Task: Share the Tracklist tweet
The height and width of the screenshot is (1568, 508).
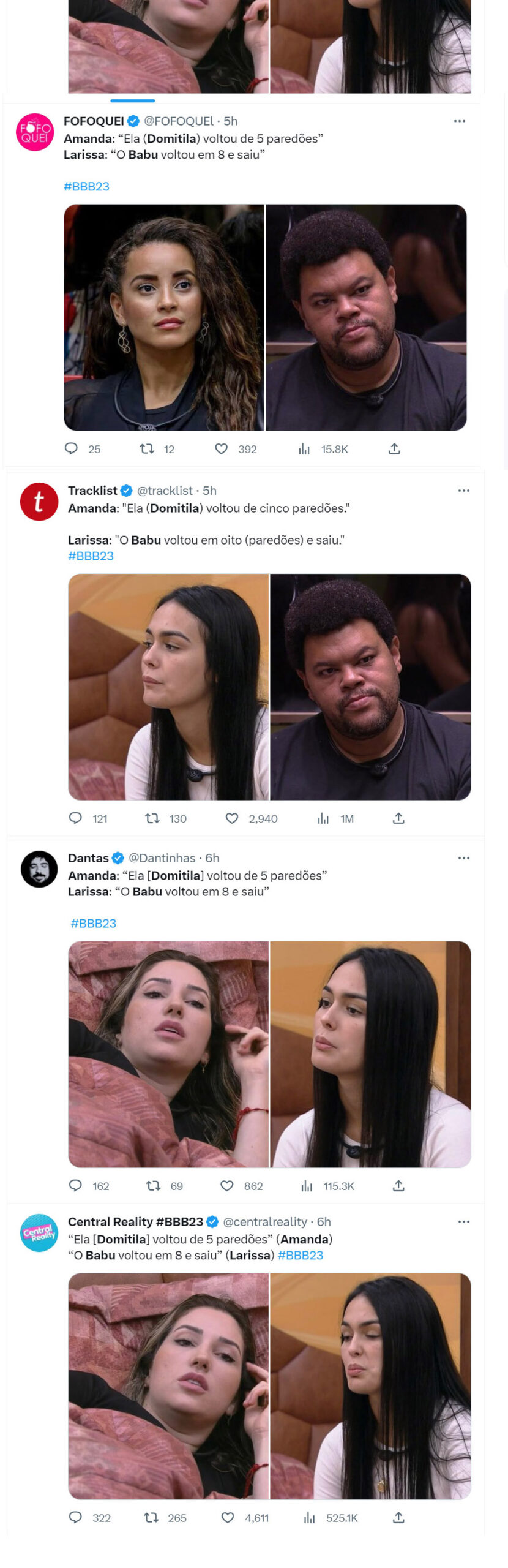Action: (398, 818)
